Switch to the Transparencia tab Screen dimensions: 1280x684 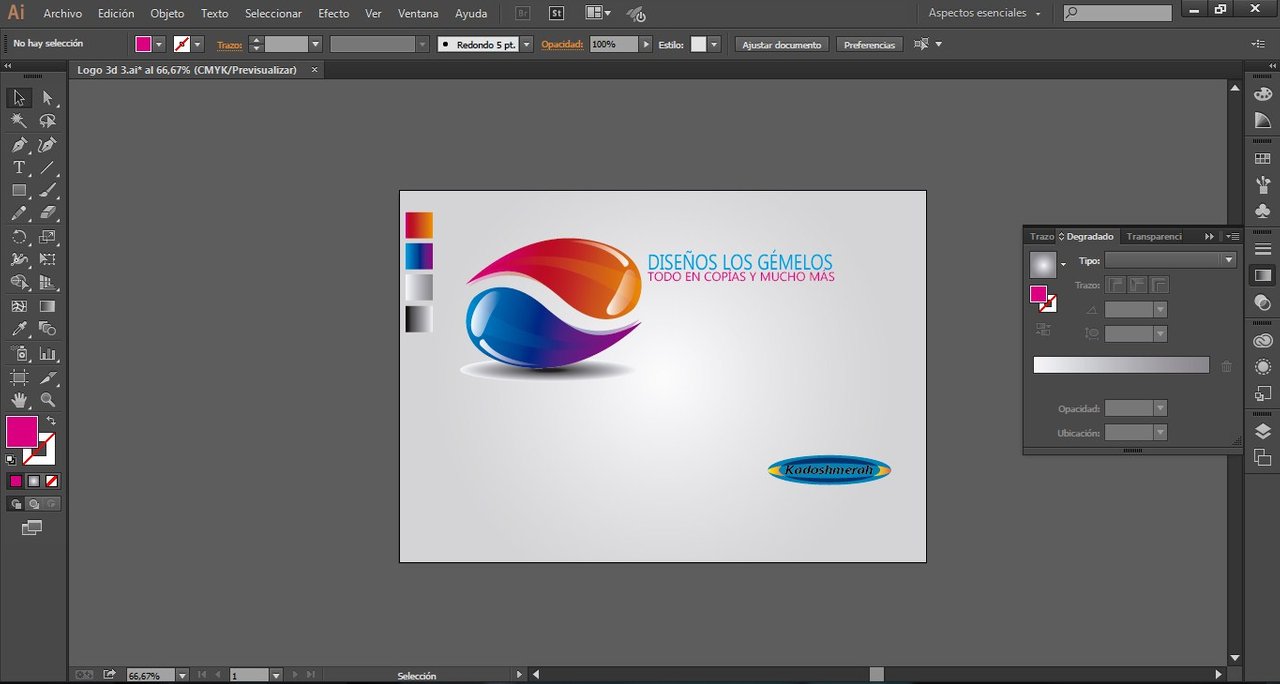click(x=1154, y=237)
